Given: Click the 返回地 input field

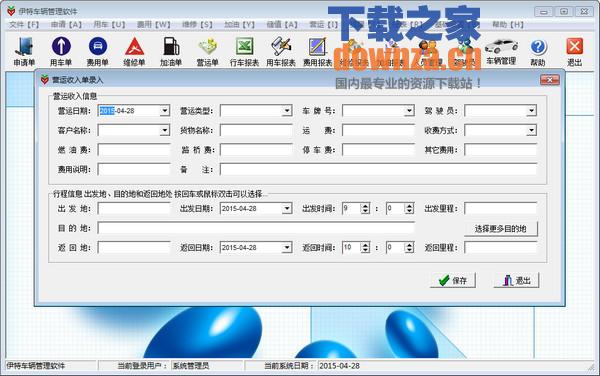Looking at the screenshot, I should 134,247.
